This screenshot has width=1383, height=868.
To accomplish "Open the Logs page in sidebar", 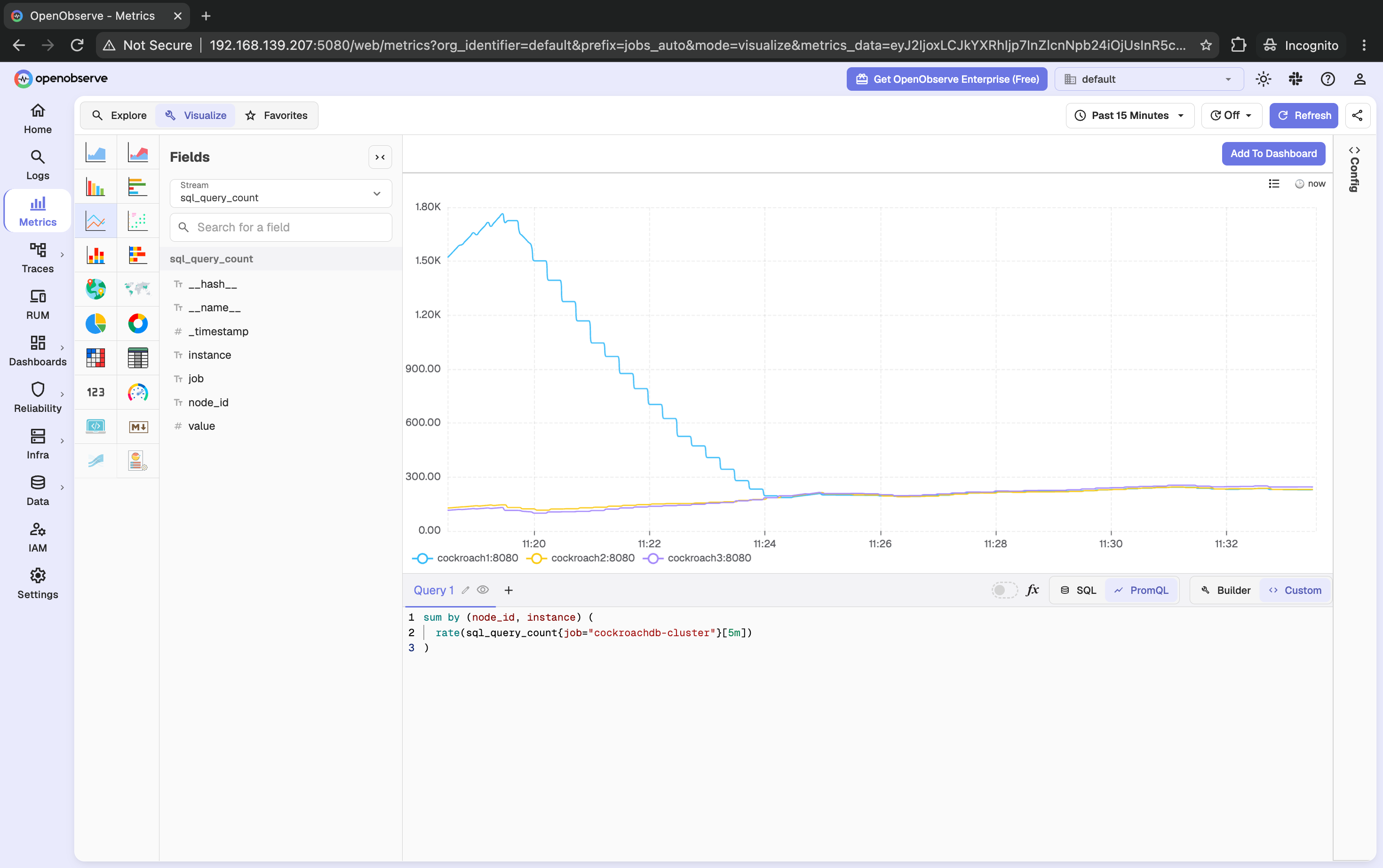I will click(x=38, y=165).
